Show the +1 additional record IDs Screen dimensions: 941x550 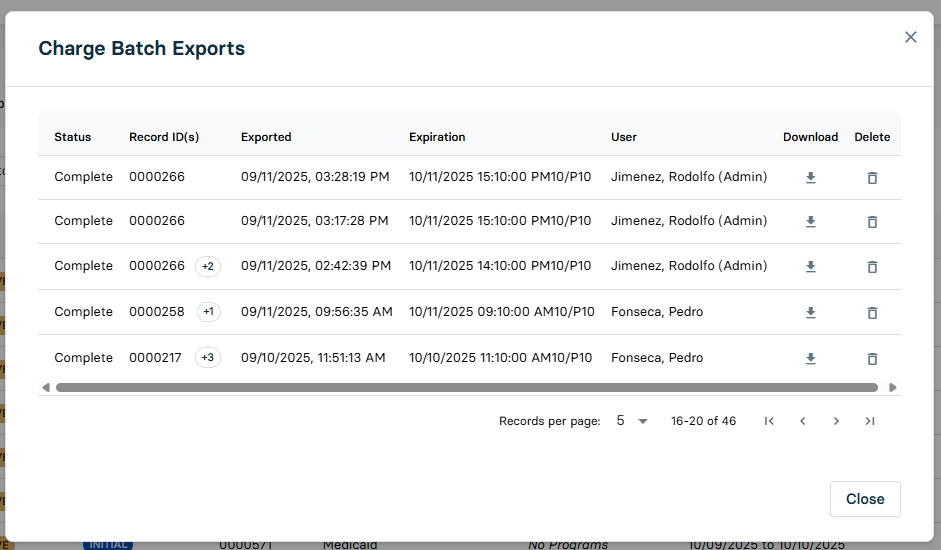pyautogui.click(x=208, y=312)
